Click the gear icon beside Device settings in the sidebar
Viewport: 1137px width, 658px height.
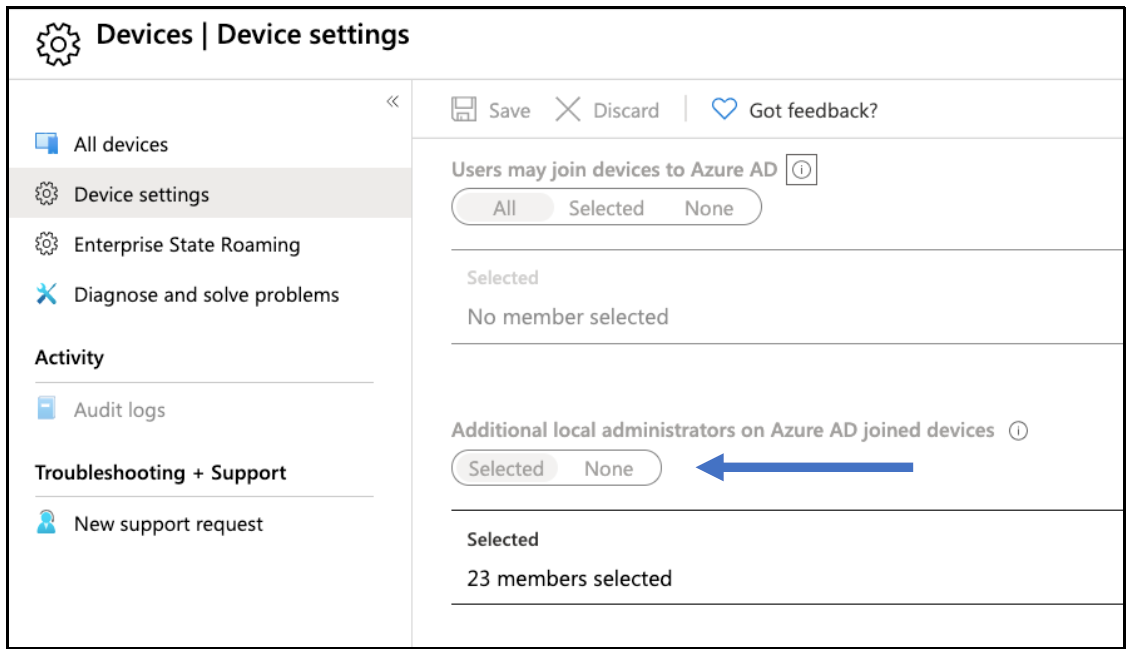click(46, 194)
